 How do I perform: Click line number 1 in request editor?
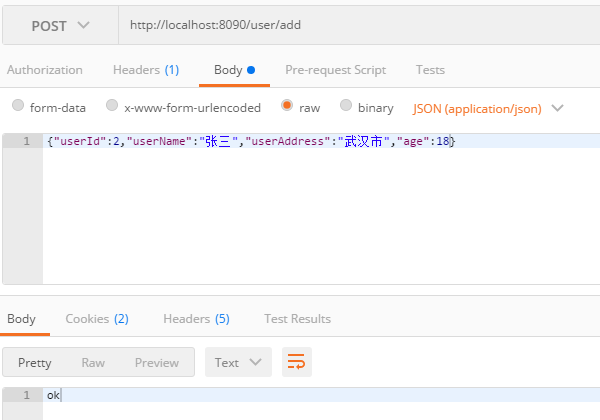[26, 141]
